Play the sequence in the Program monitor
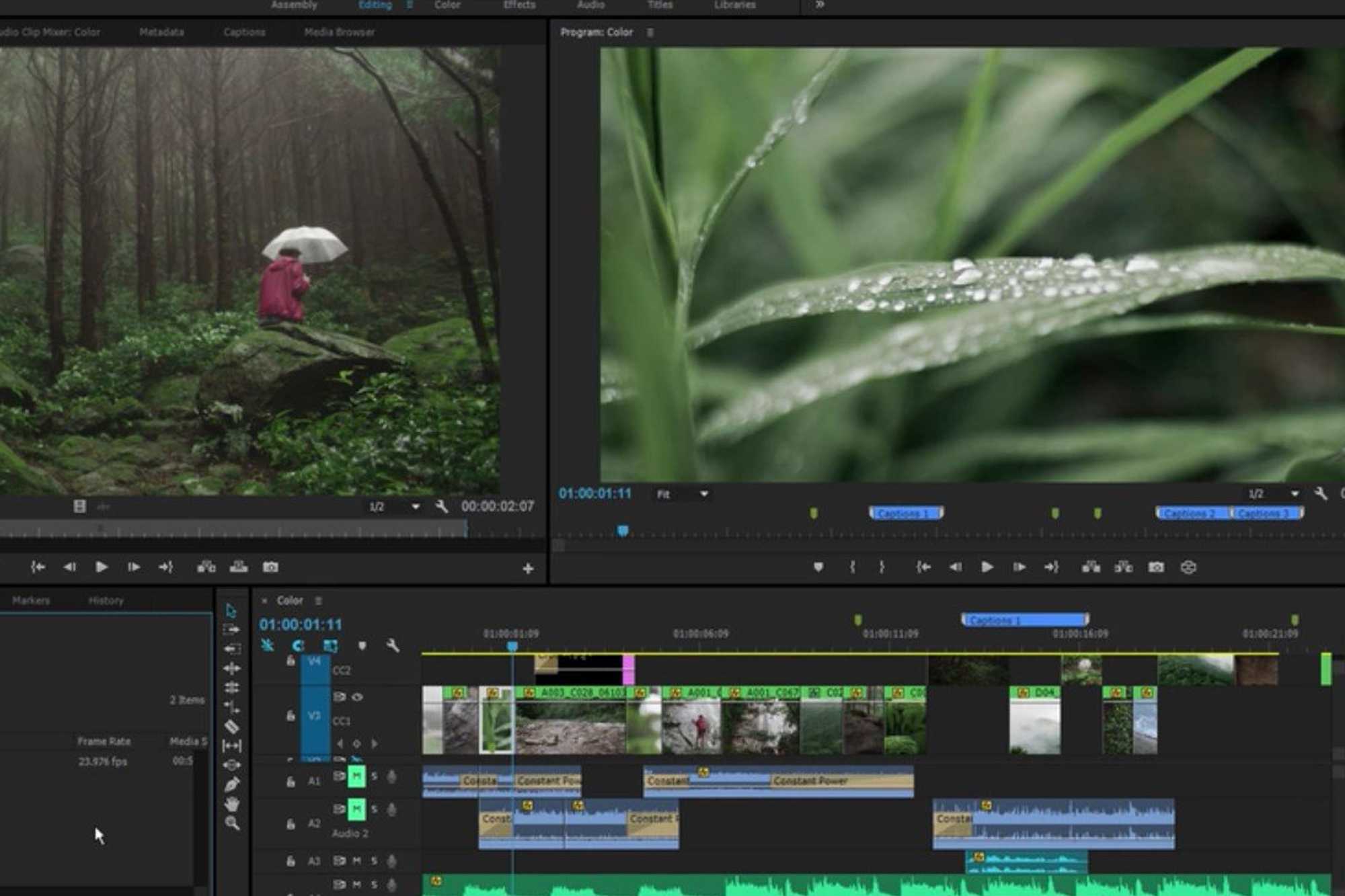 (987, 567)
